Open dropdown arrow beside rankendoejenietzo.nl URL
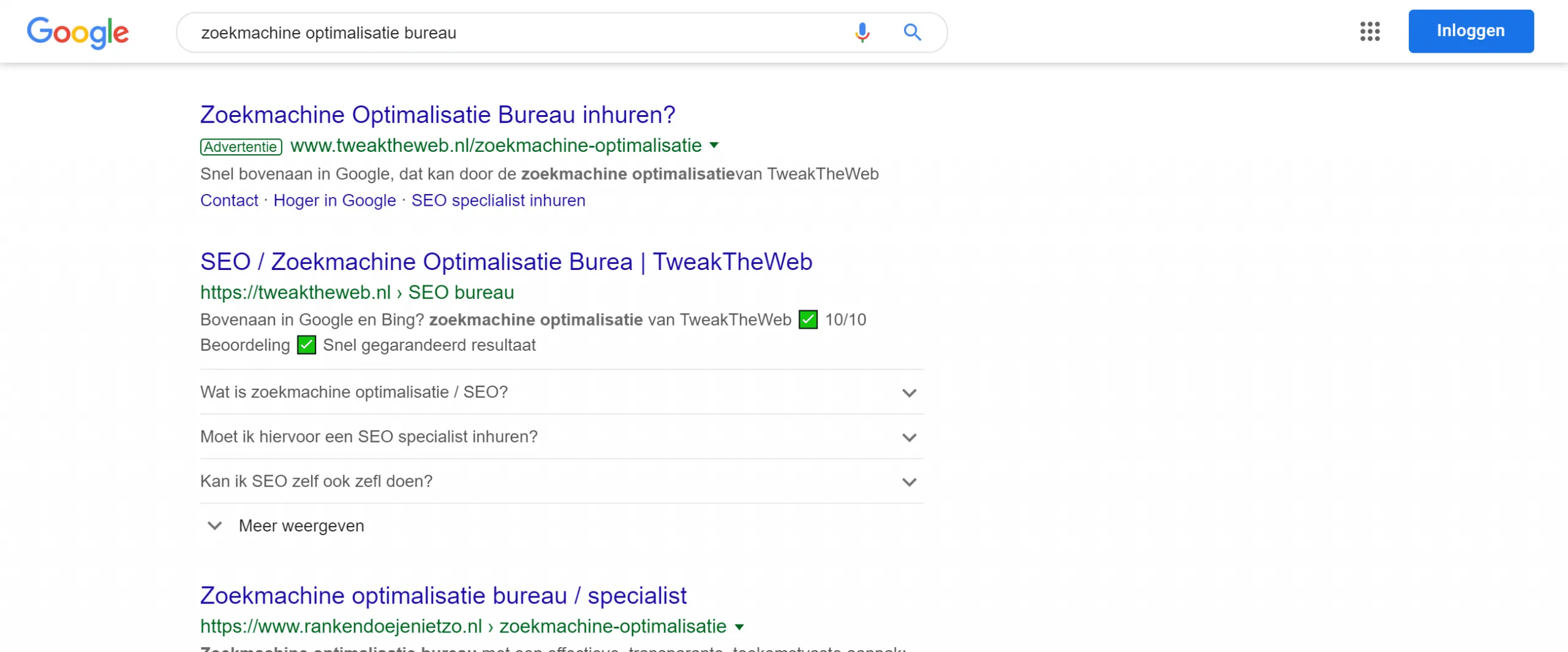1568x652 pixels. point(739,627)
